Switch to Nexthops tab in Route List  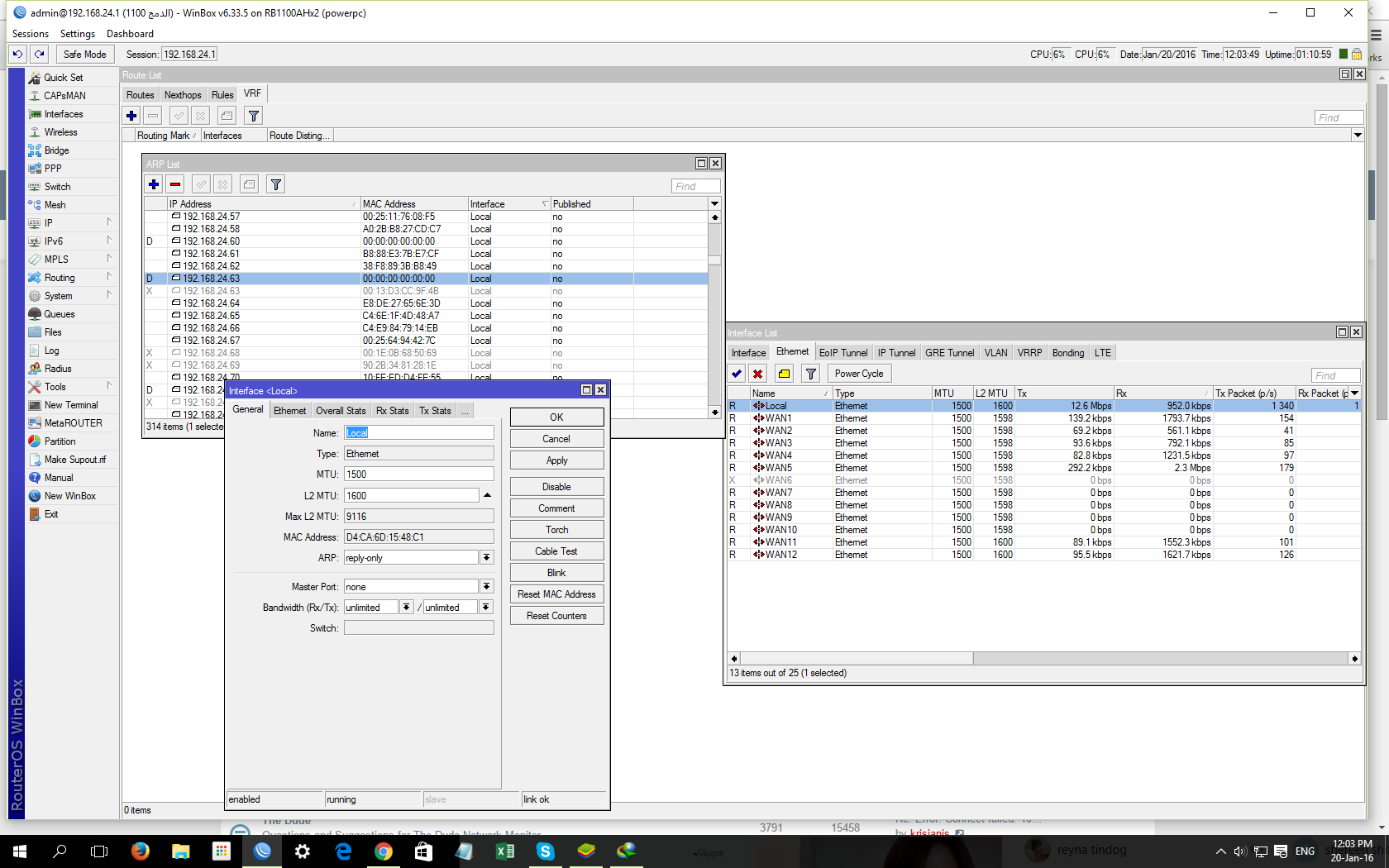(x=183, y=95)
